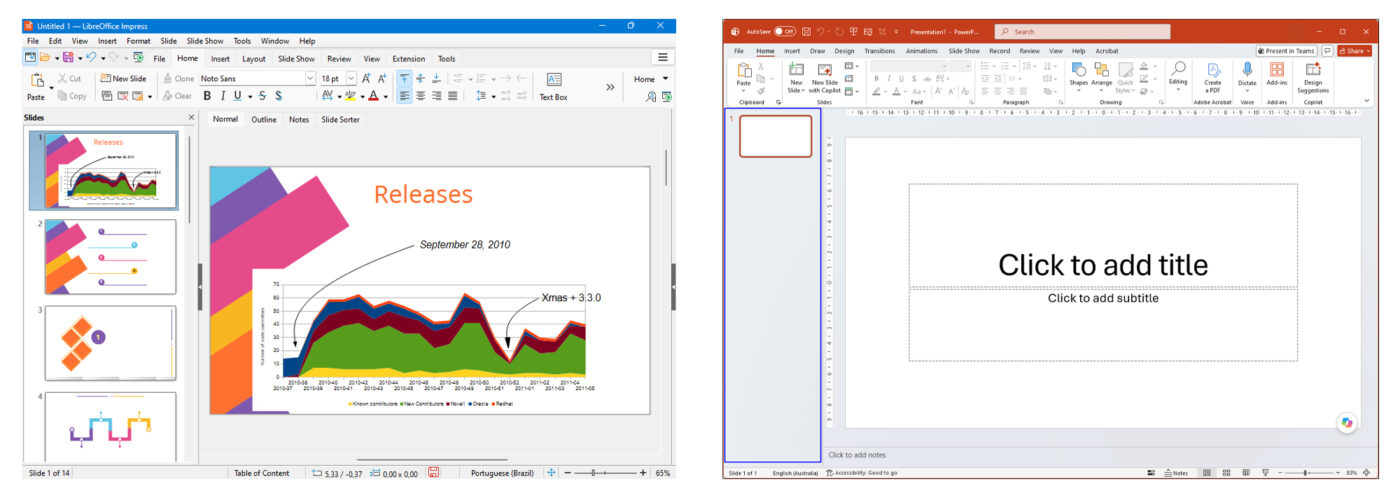Switch to PowerPoint Design tab
Viewport: 1400px width, 498px height.
(x=845, y=51)
